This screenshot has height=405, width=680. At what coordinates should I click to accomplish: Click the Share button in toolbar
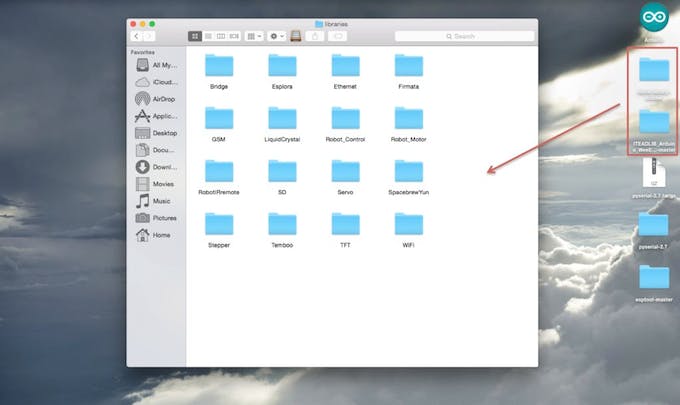(315, 36)
